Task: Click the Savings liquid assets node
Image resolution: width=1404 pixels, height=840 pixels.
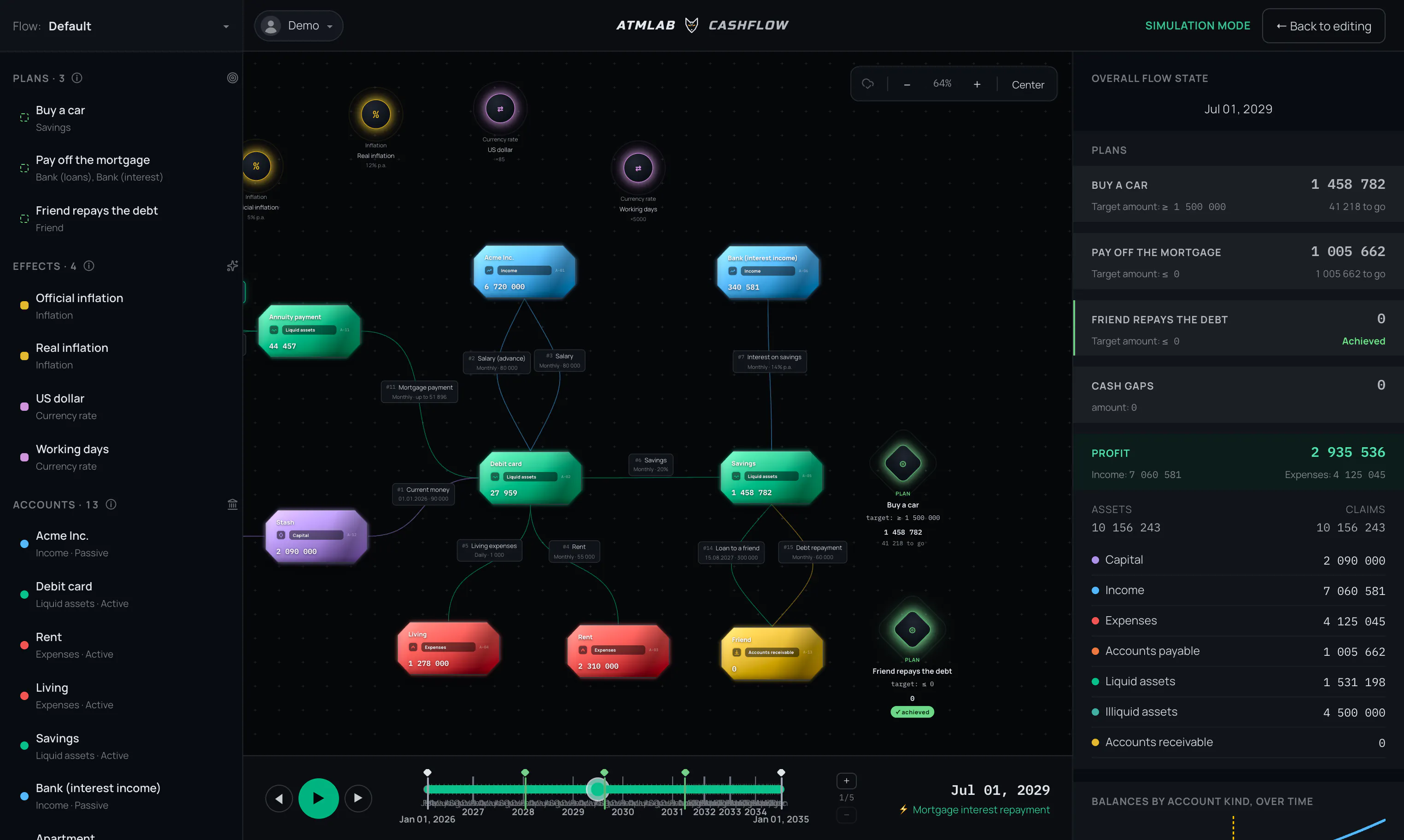Action: [771, 478]
